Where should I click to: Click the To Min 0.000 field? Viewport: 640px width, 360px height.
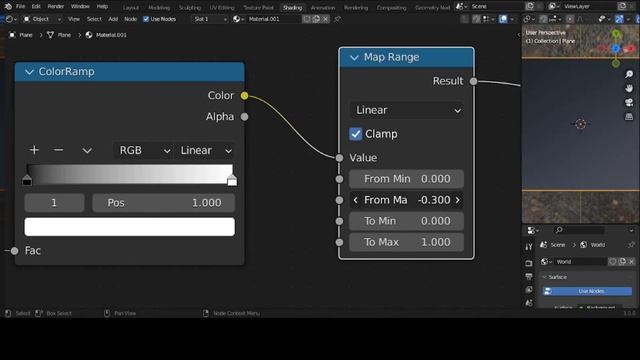(407, 221)
